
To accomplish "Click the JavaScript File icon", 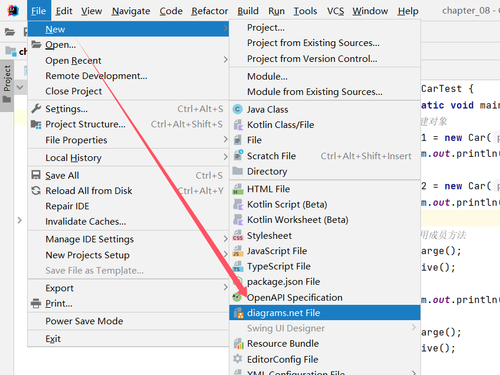I will click(238, 251).
